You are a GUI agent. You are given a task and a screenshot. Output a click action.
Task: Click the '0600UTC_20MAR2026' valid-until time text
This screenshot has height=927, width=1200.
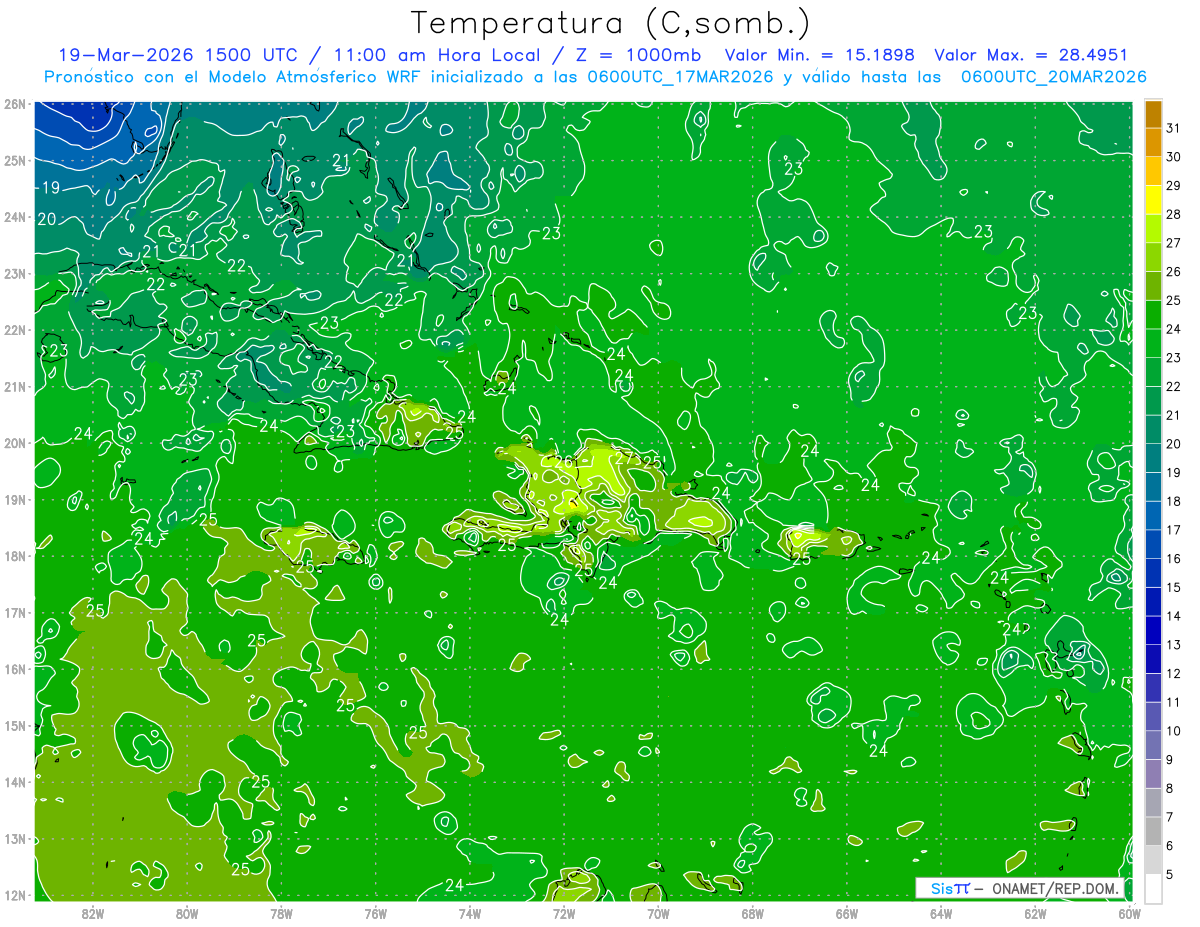pyautogui.click(x=1054, y=77)
